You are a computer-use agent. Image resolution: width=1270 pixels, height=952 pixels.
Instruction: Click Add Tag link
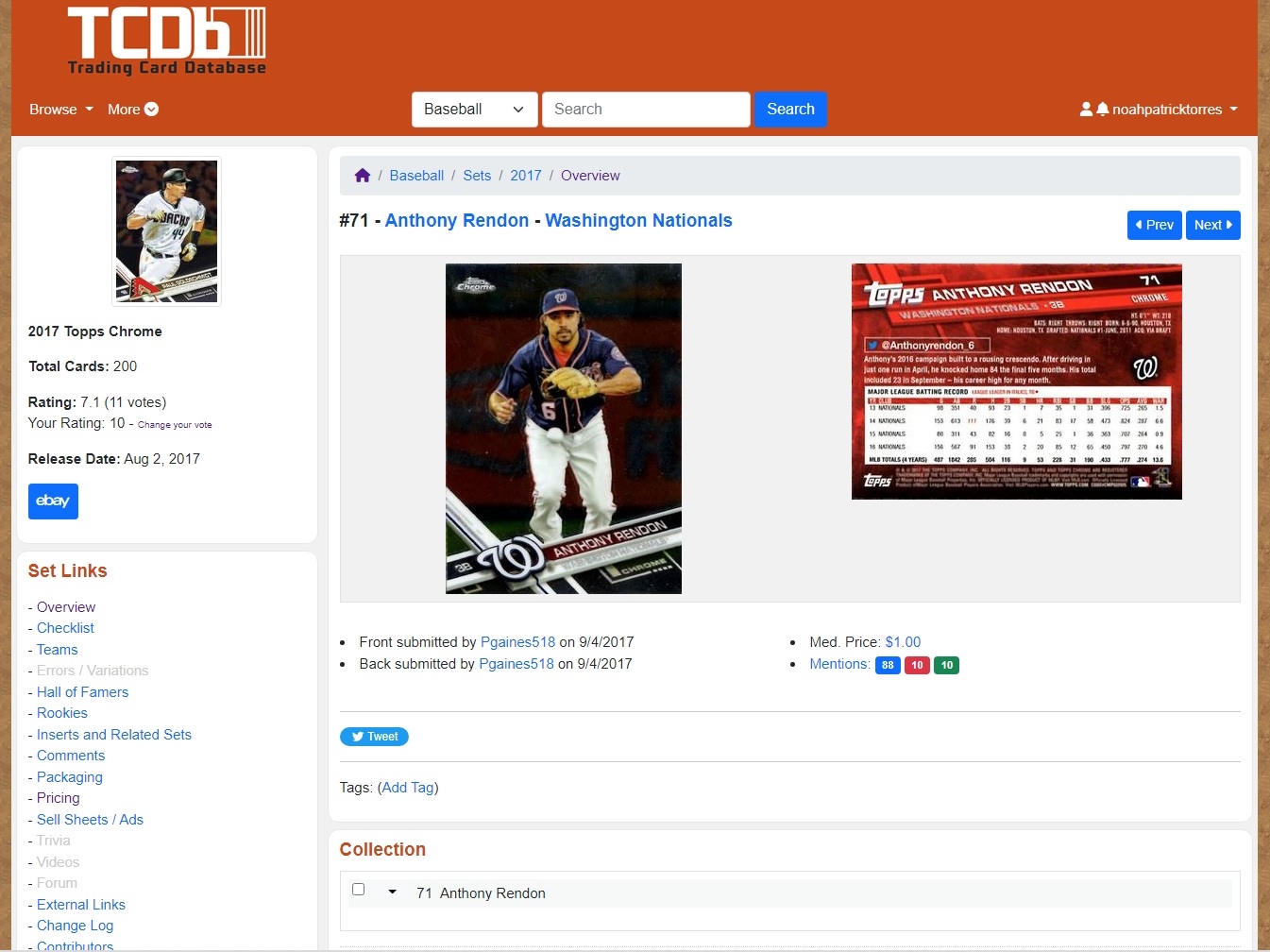408,788
